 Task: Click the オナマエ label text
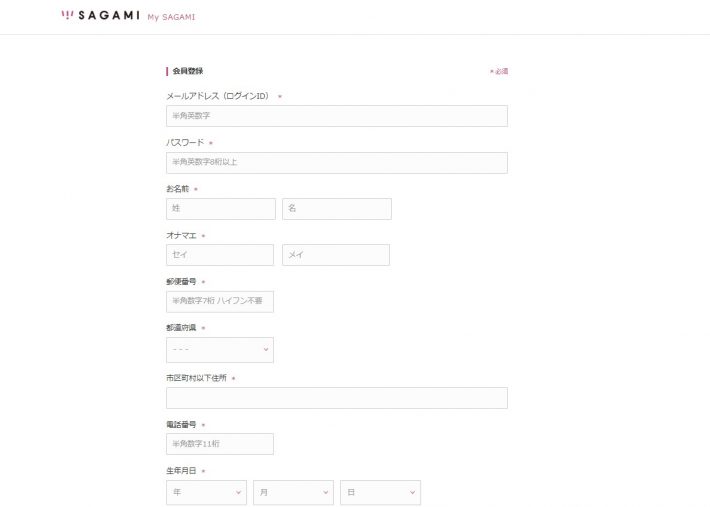[x=181, y=236]
